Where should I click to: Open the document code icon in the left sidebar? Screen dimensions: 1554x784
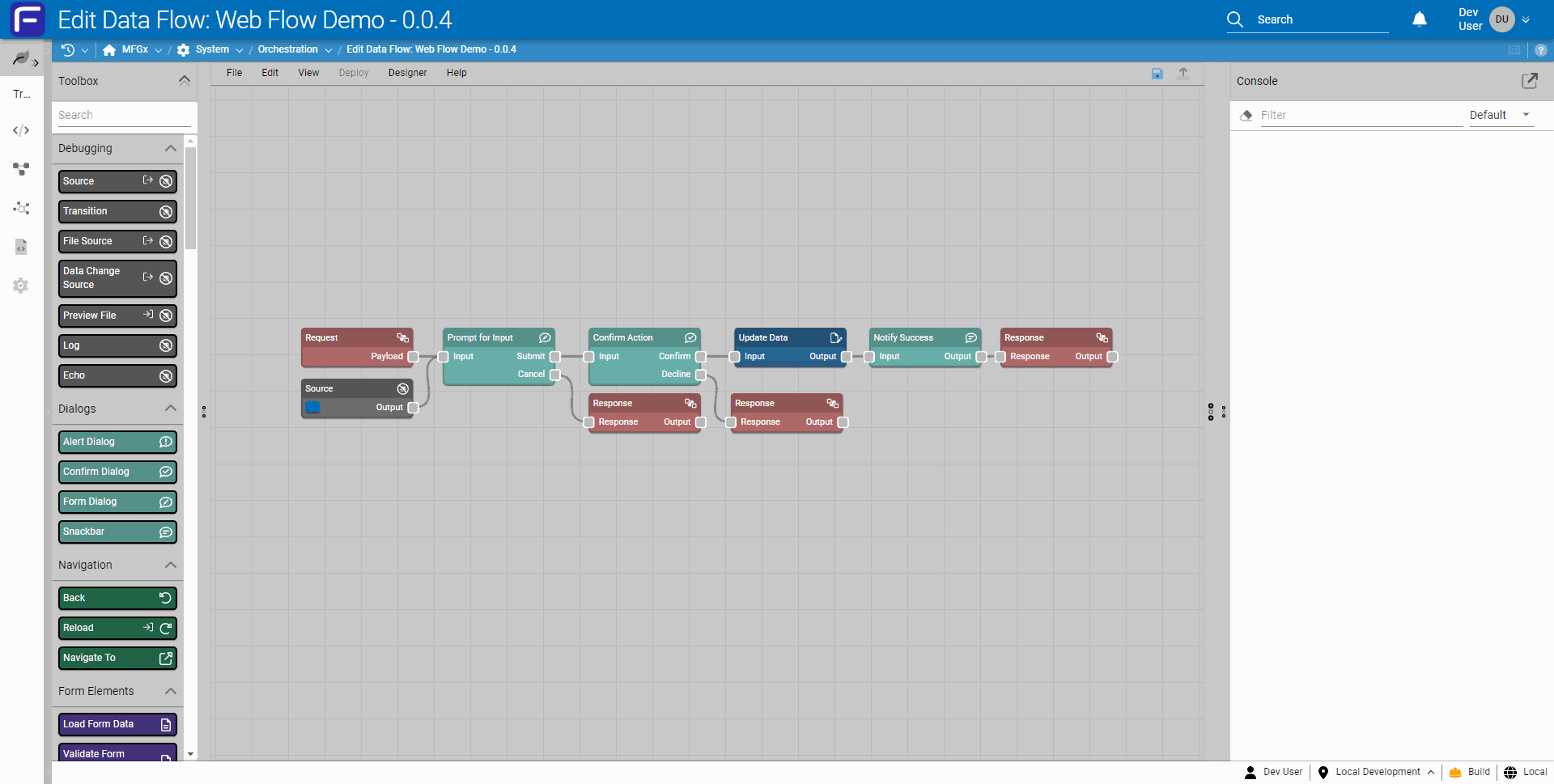click(x=21, y=247)
